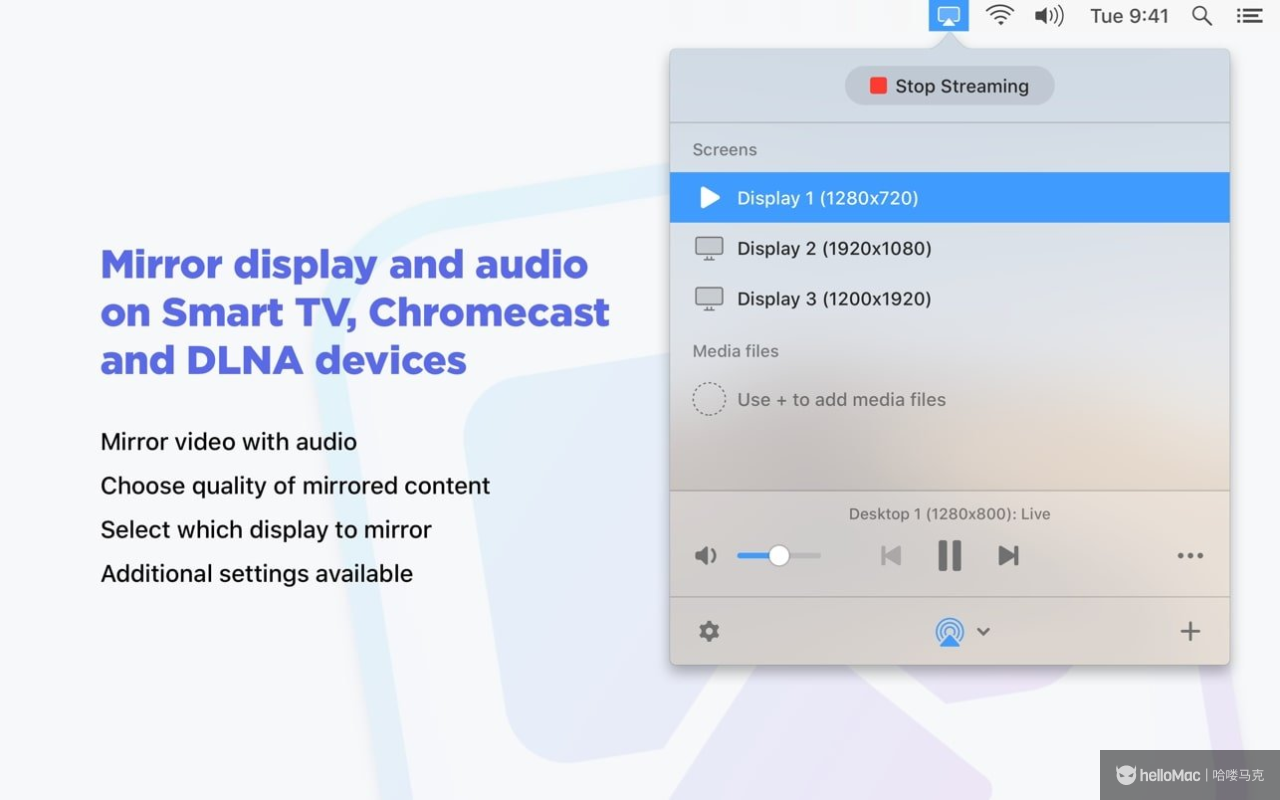Open settings via the gear icon
This screenshot has width=1280, height=800.
pos(709,631)
